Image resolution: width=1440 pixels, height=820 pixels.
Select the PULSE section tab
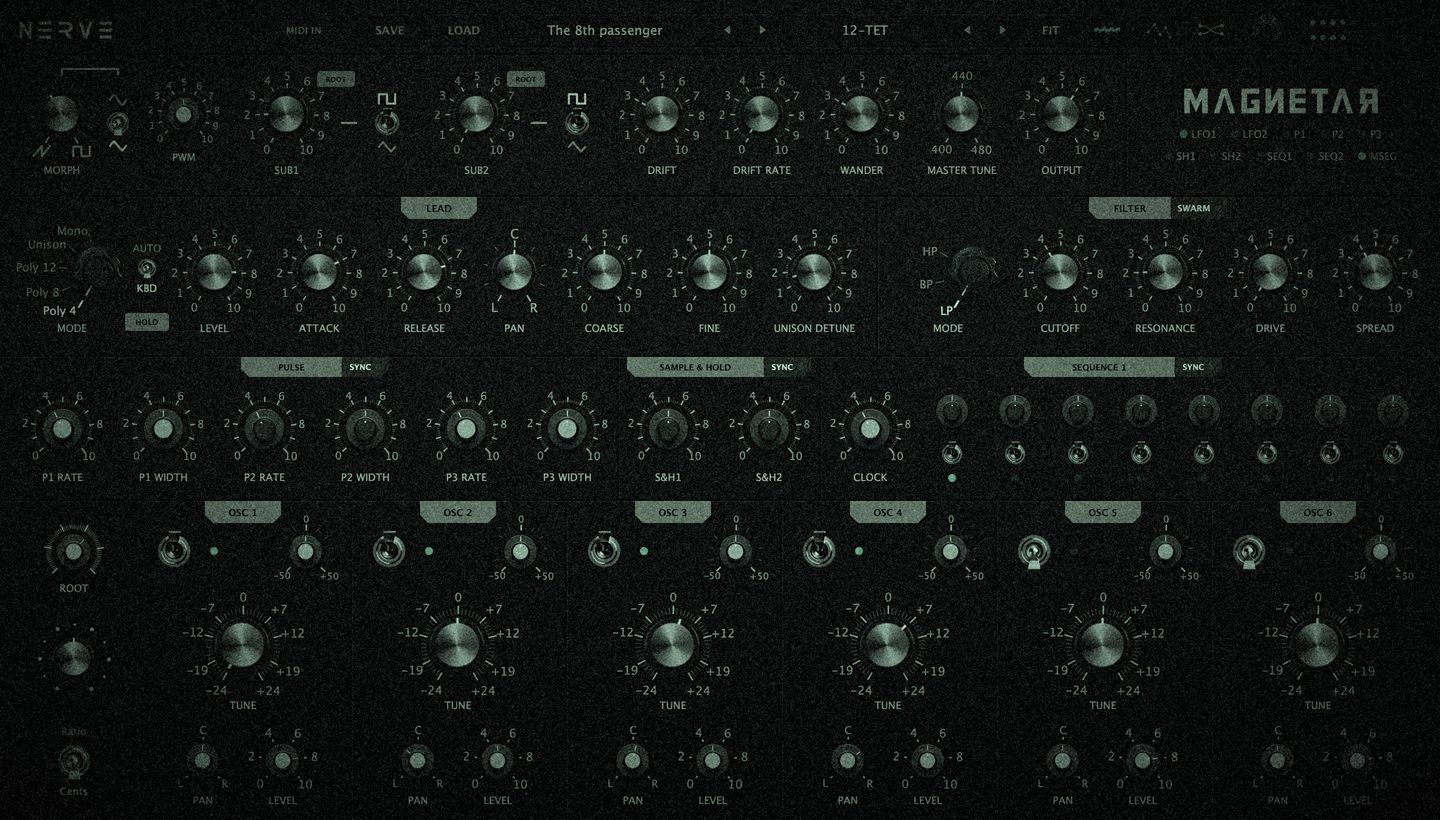(x=291, y=367)
